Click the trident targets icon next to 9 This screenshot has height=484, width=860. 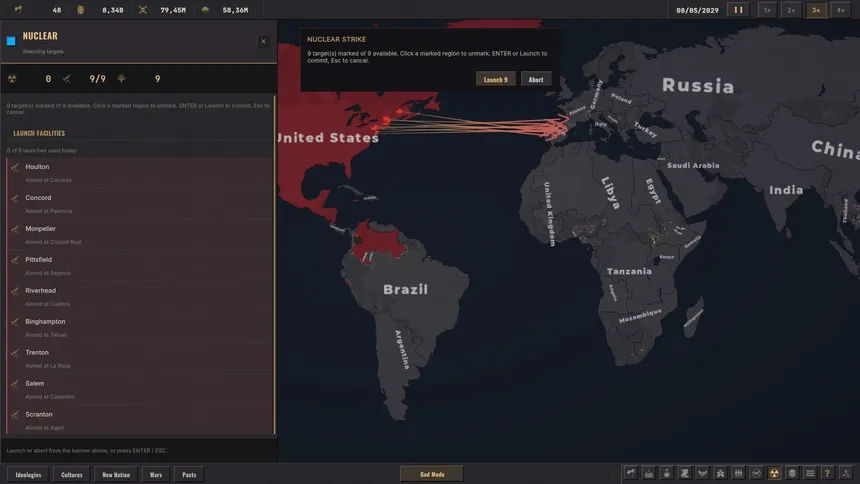121,78
